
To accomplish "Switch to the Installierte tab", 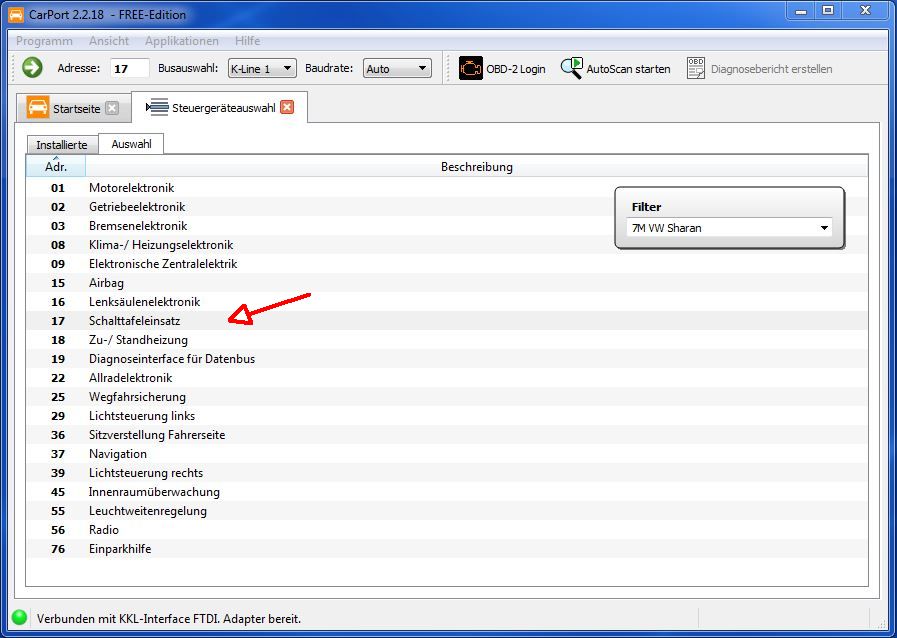I will click(x=62, y=145).
